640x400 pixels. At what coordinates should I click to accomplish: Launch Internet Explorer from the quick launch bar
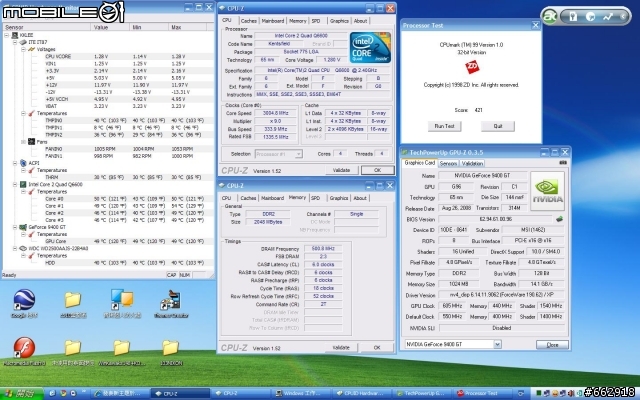click(52, 393)
